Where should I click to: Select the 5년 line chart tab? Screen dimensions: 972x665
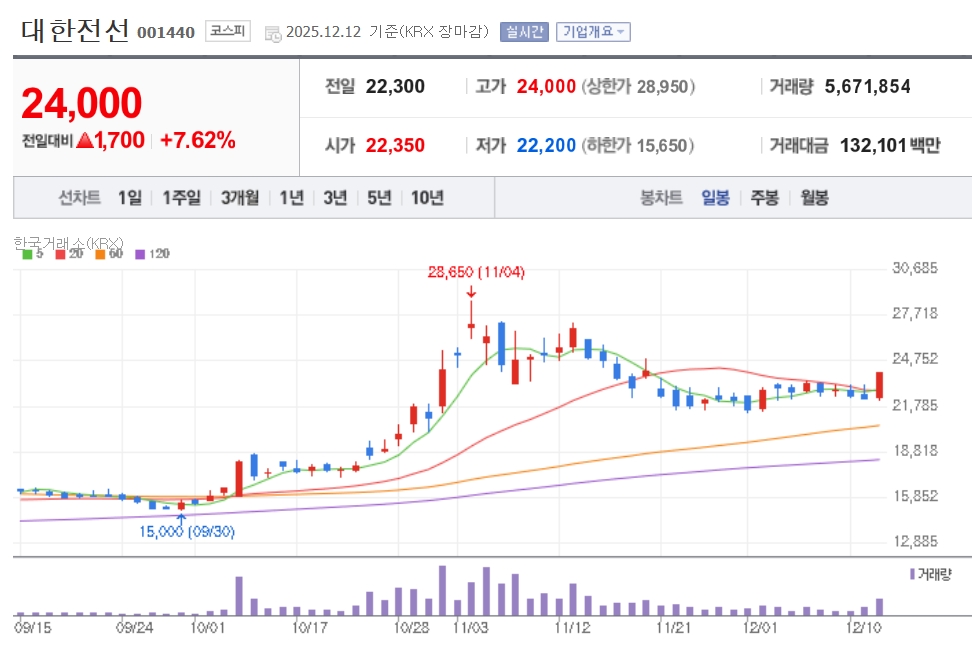(379, 198)
